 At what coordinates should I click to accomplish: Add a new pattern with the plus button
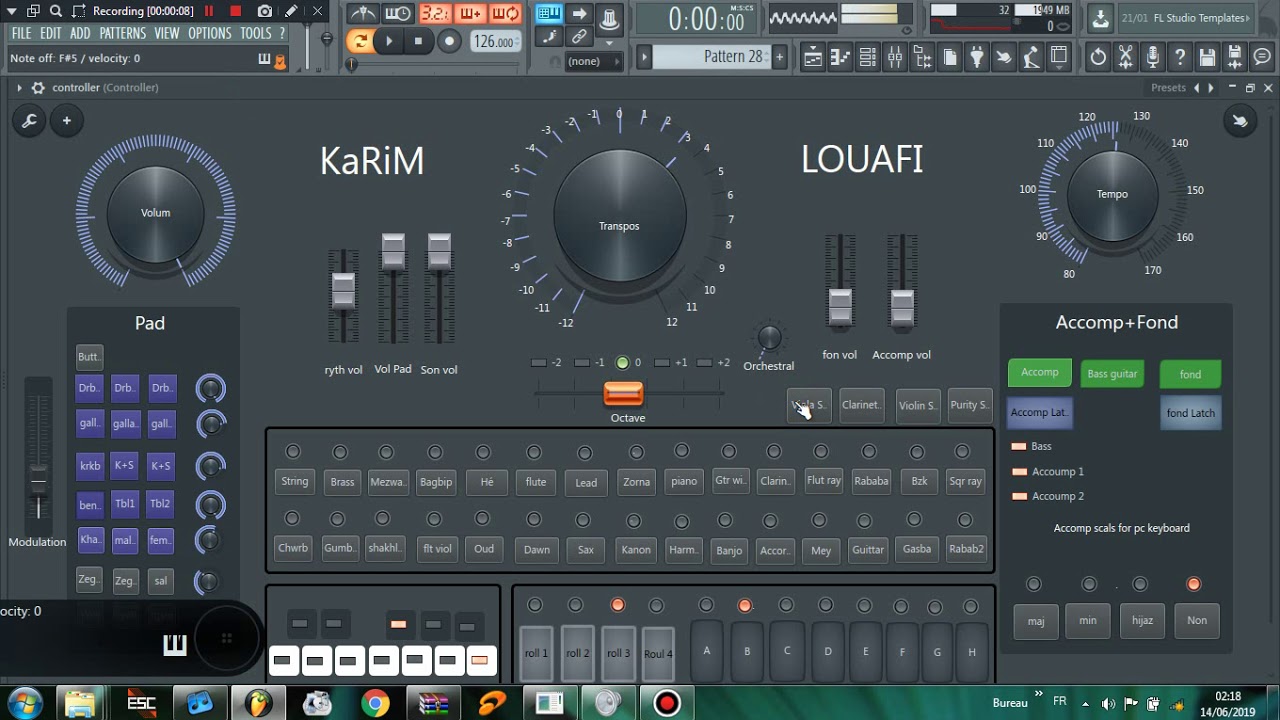780,57
